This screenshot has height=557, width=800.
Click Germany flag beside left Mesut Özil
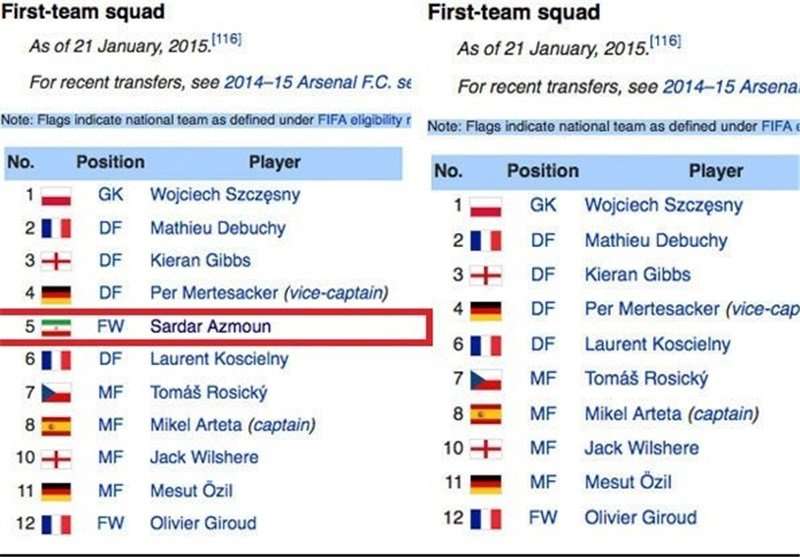[x=56, y=492]
